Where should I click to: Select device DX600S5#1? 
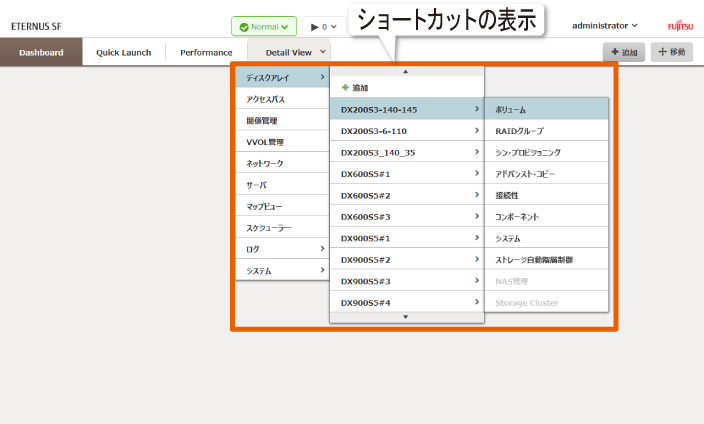(x=407, y=173)
